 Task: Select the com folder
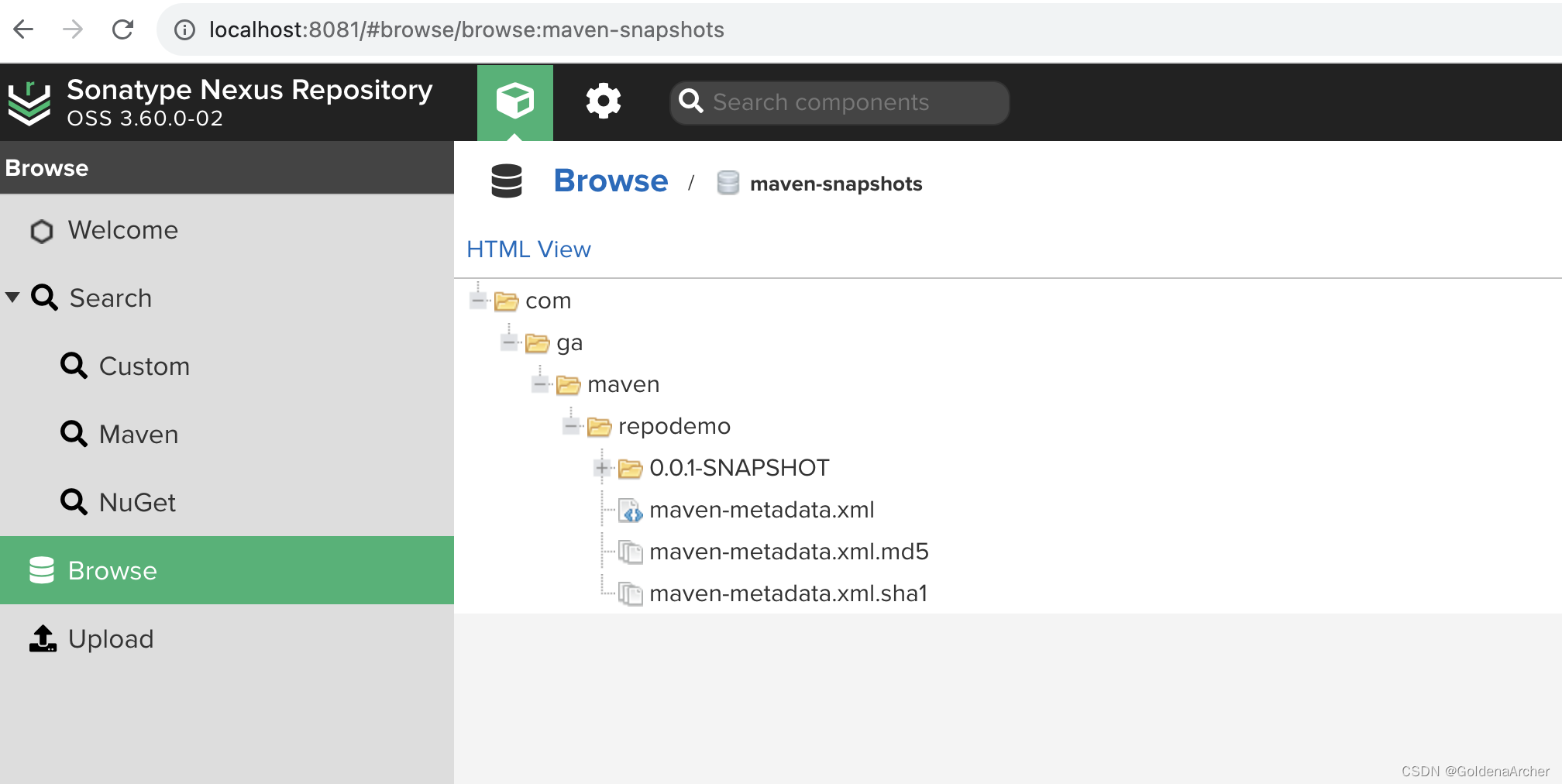tap(548, 301)
